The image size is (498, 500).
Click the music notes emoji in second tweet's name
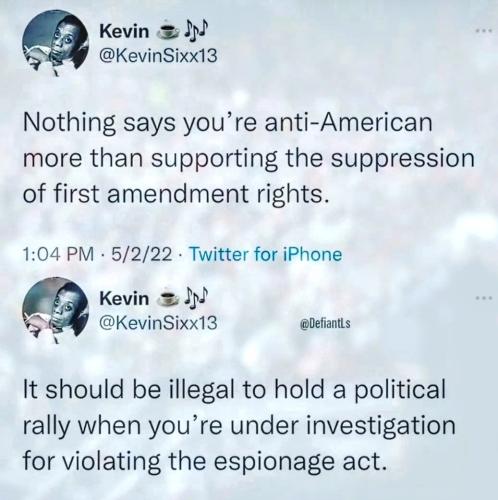coord(196,296)
